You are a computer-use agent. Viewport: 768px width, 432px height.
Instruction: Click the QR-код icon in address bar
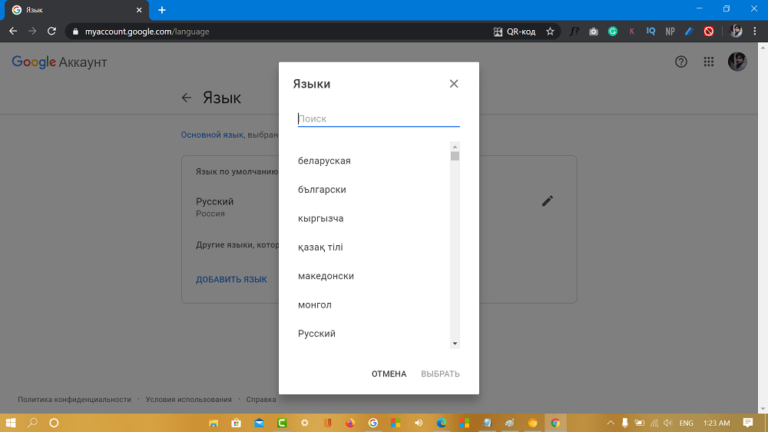tap(500, 31)
